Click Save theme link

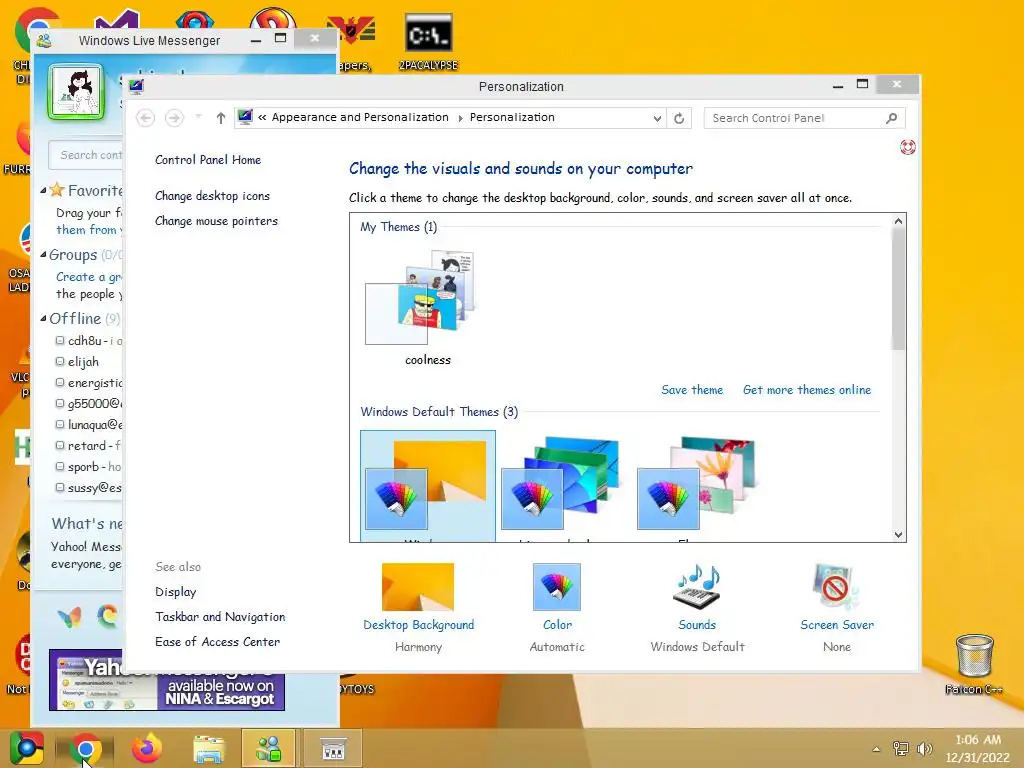tap(692, 390)
